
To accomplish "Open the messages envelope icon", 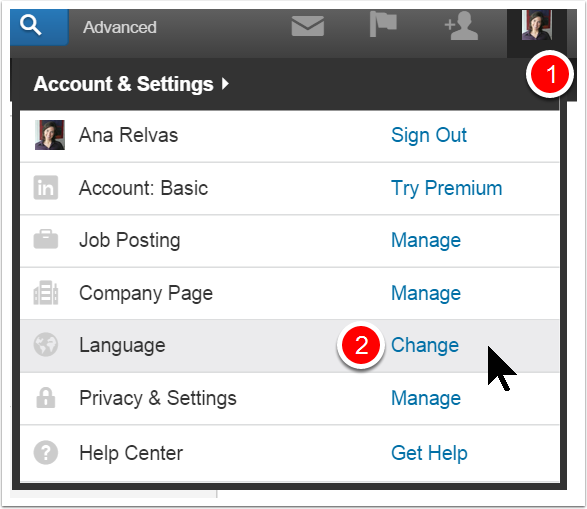I will [x=308, y=26].
